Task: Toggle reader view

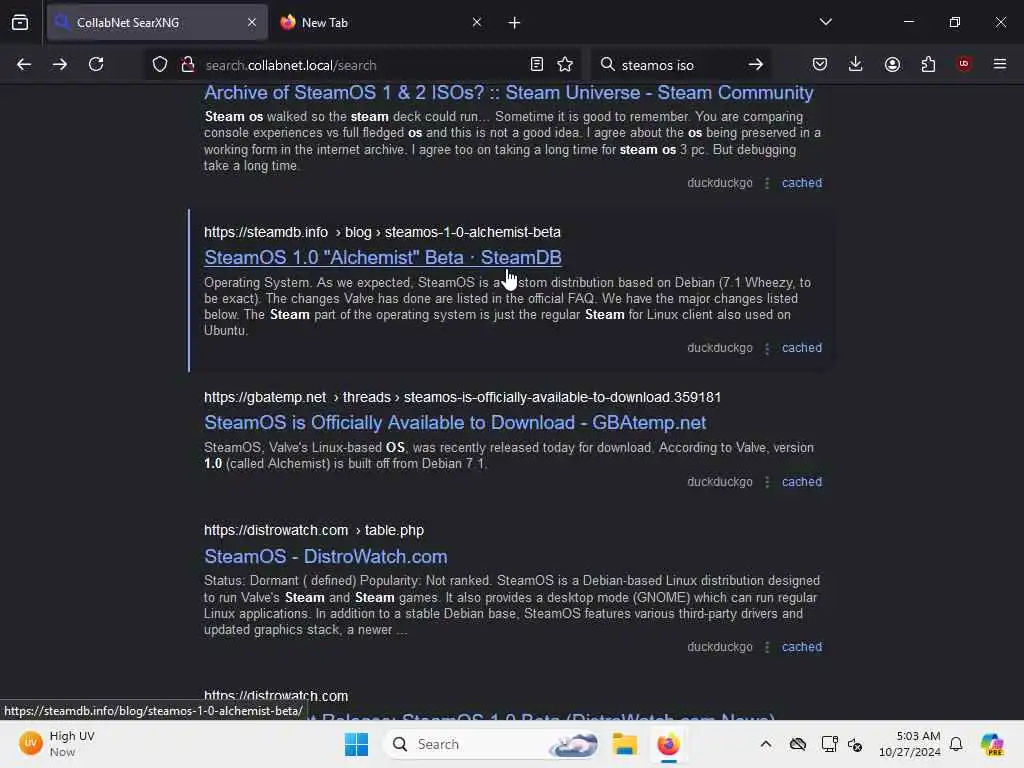Action: tap(537, 64)
